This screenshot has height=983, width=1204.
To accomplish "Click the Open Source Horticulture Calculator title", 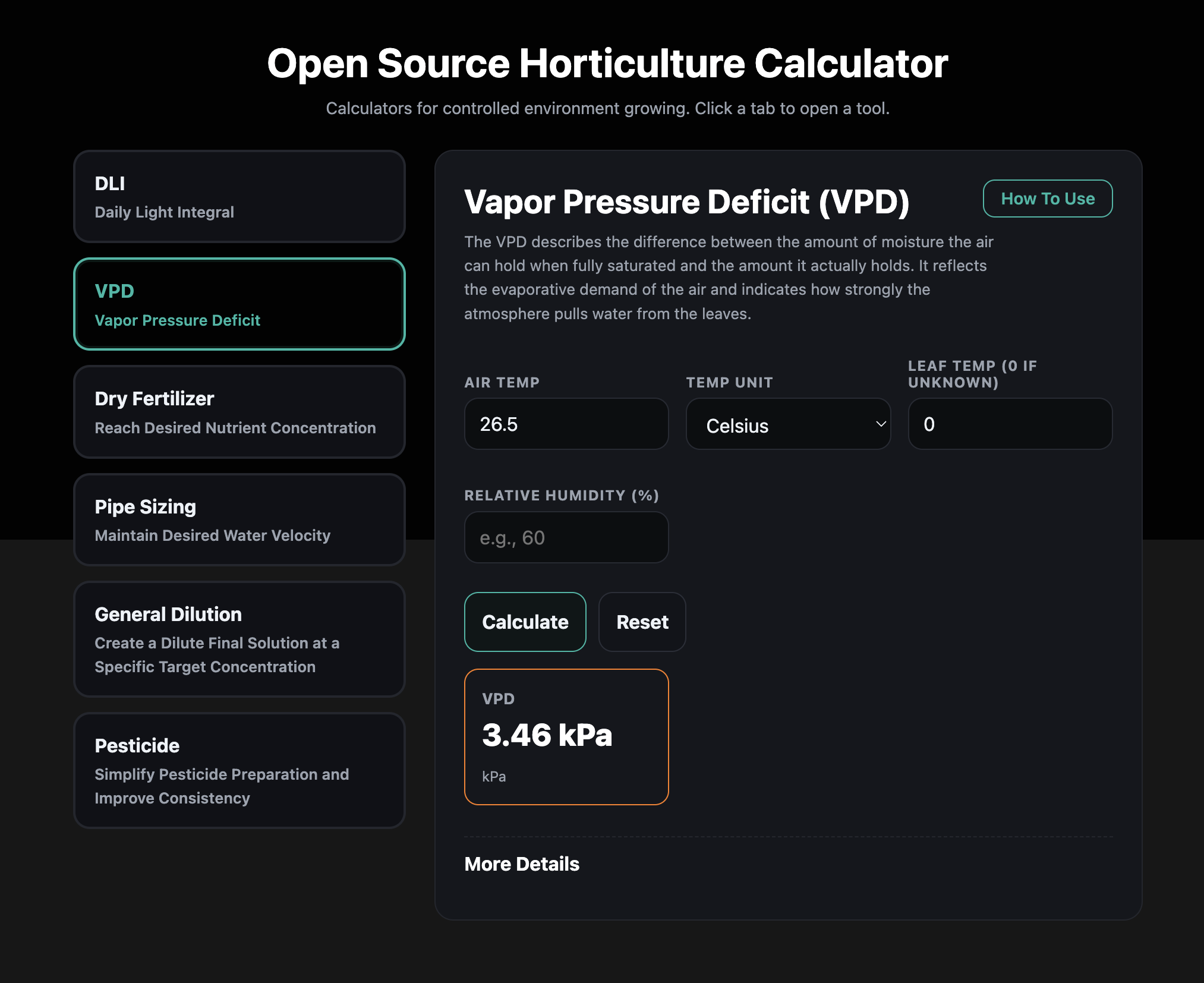I will 607,64.
